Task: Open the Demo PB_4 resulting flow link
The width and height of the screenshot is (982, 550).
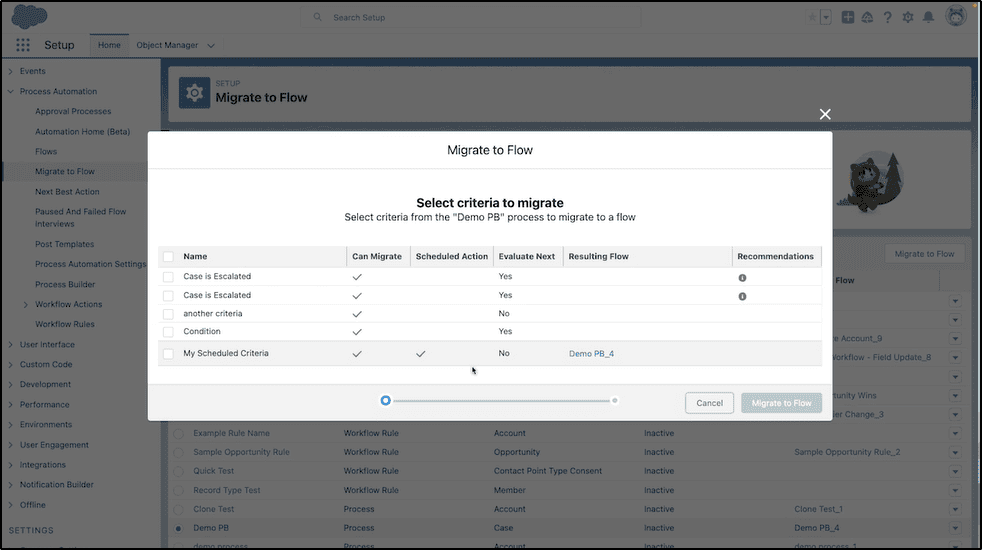Action: click(591, 354)
